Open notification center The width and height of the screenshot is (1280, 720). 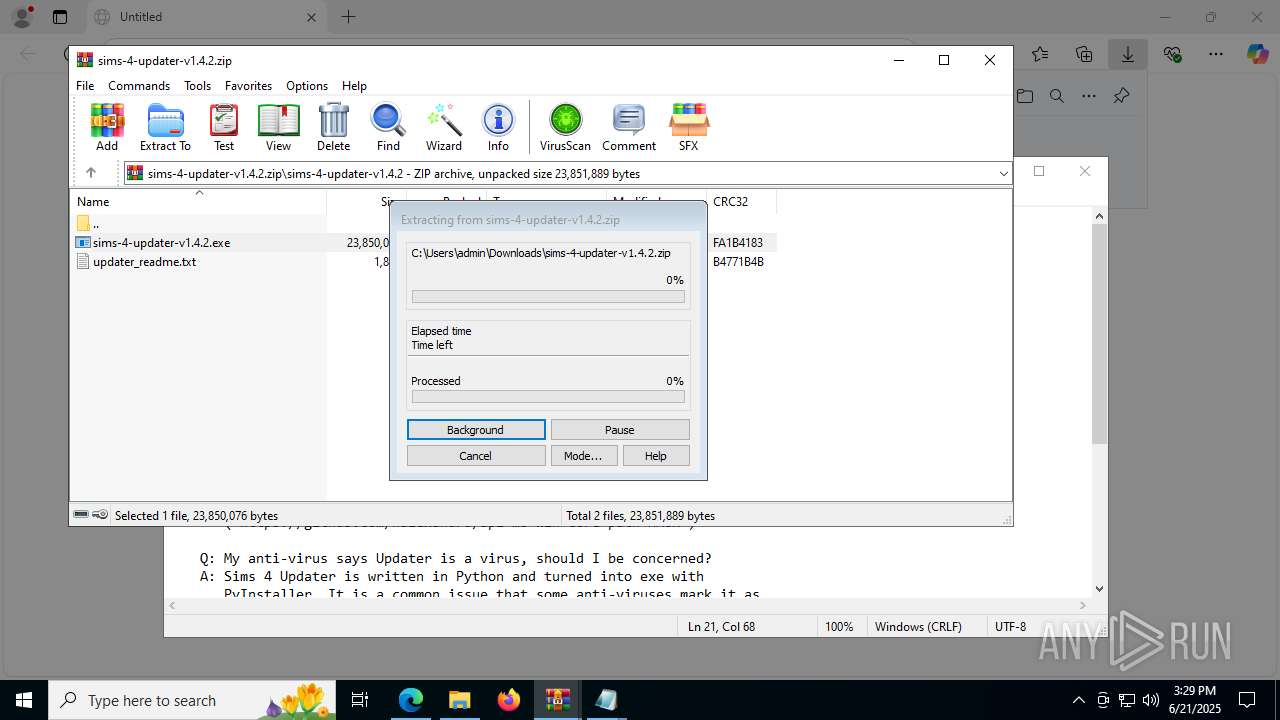[x=1247, y=700]
